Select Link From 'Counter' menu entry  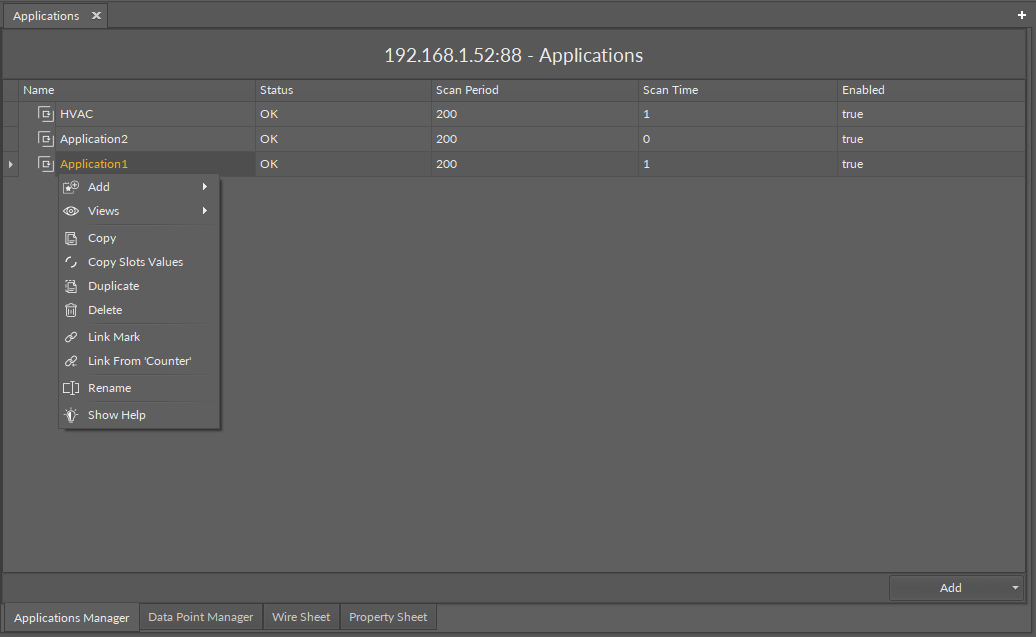(139, 361)
